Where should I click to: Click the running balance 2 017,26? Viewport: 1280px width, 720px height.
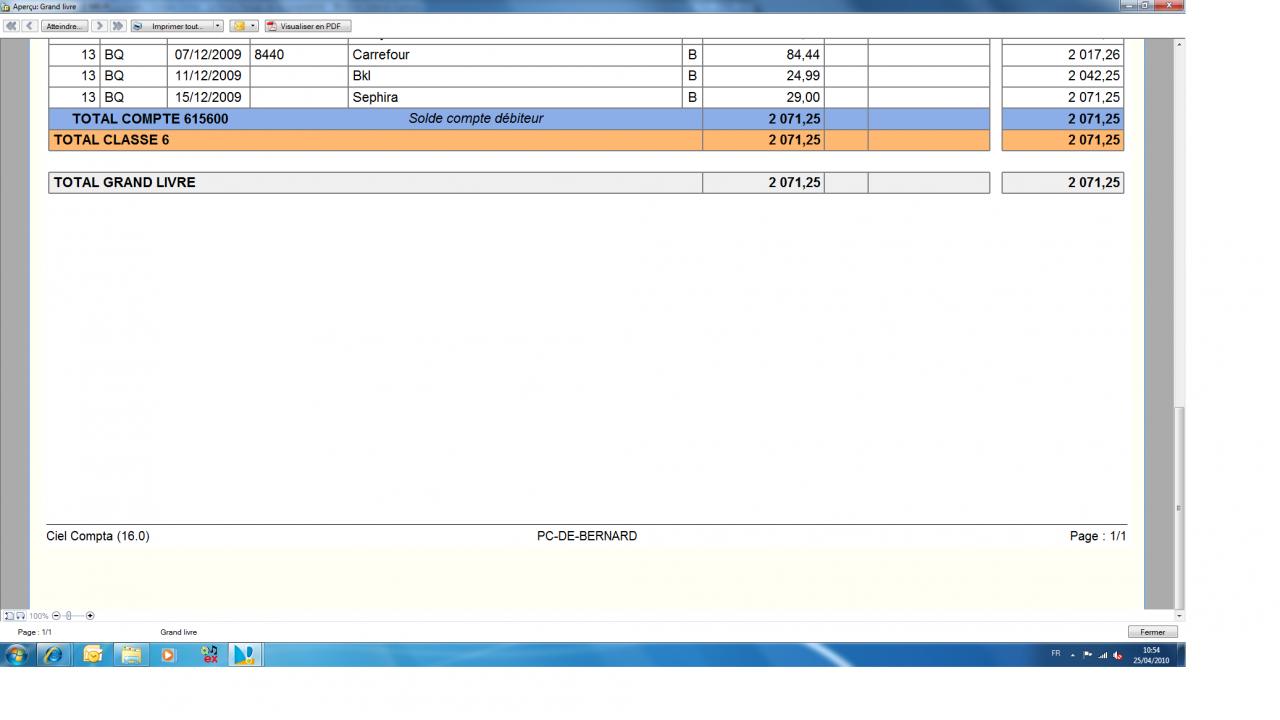1094,55
